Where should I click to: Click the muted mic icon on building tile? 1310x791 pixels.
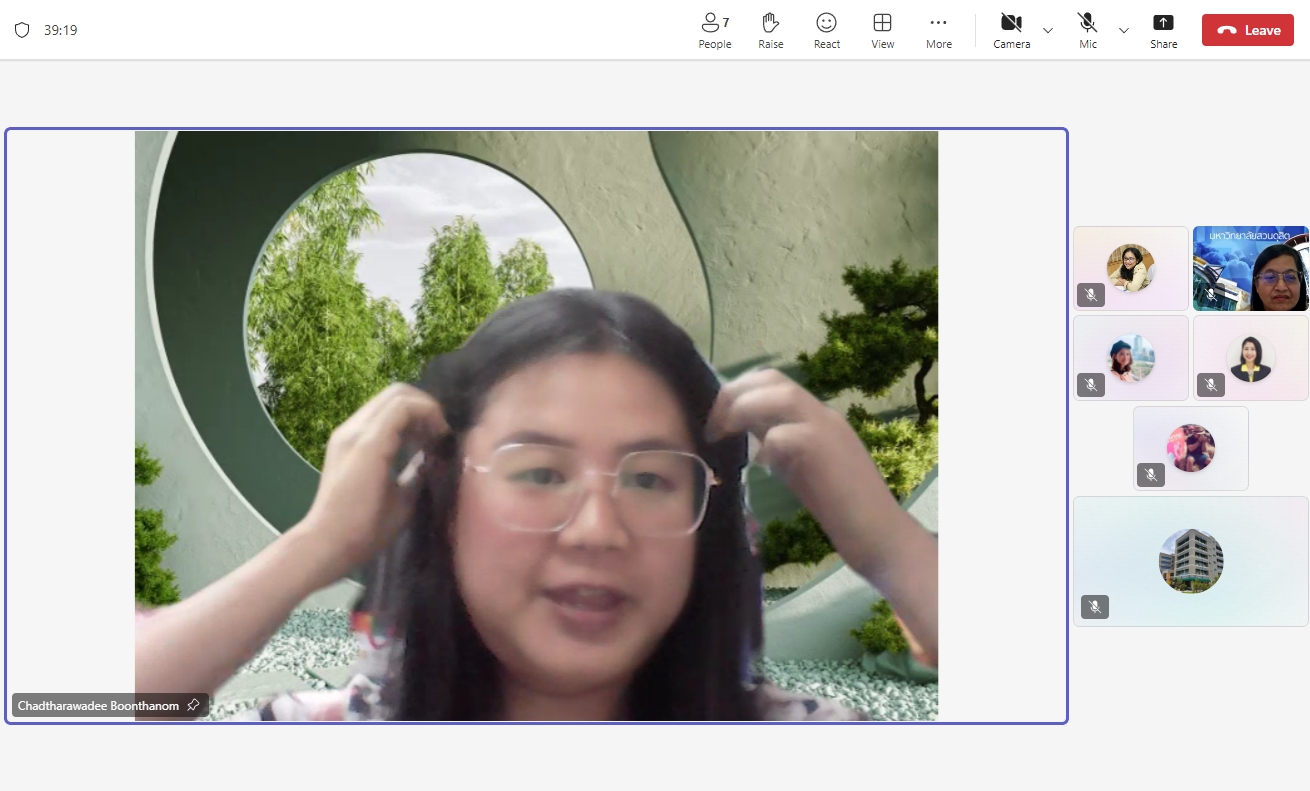[1095, 607]
